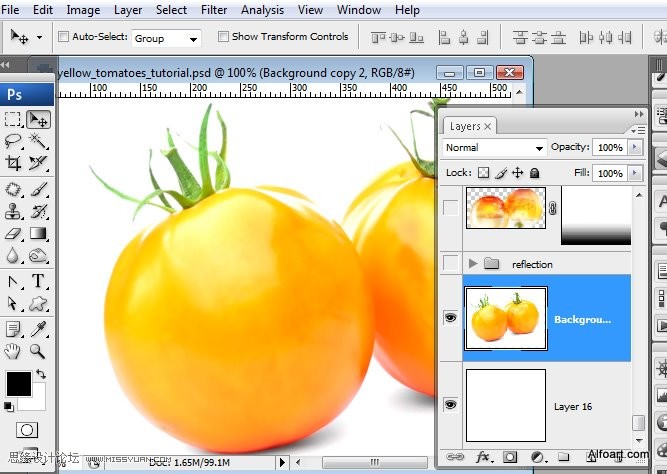Screen dimensions: 667x474
Task: Select the Gradient tool
Action: [38, 233]
